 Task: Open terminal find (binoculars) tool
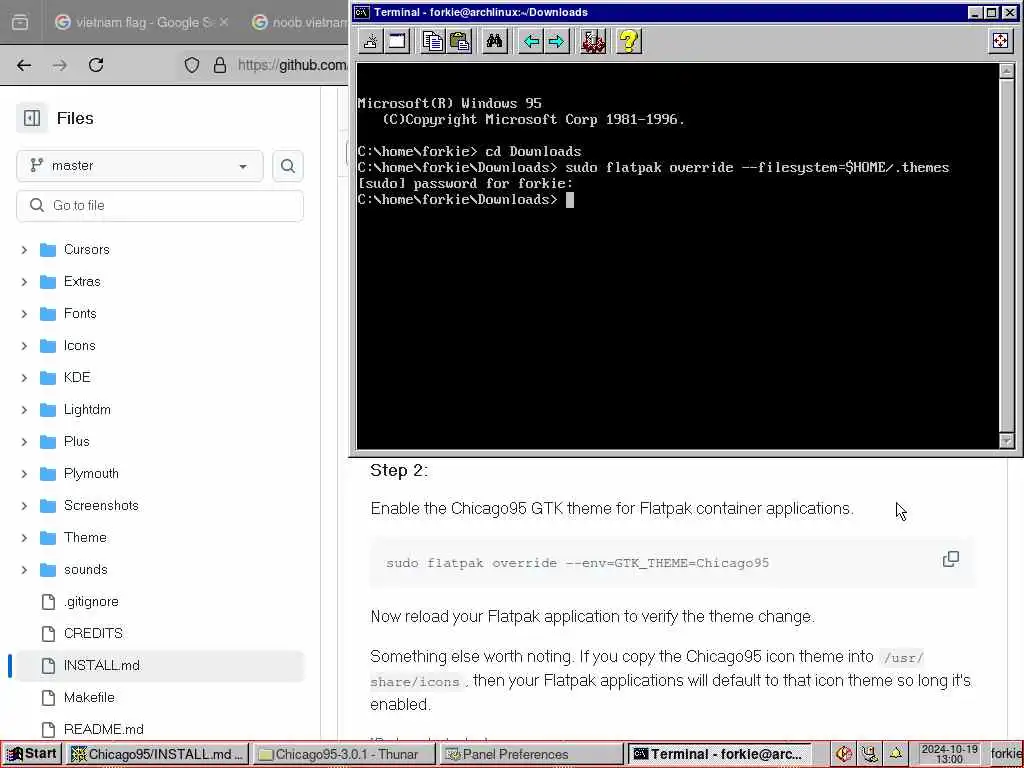494,41
